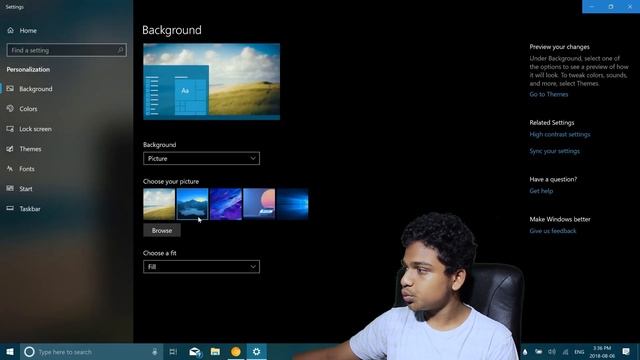
Task: Open the Windows Start menu button
Action: tap(10, 351)
